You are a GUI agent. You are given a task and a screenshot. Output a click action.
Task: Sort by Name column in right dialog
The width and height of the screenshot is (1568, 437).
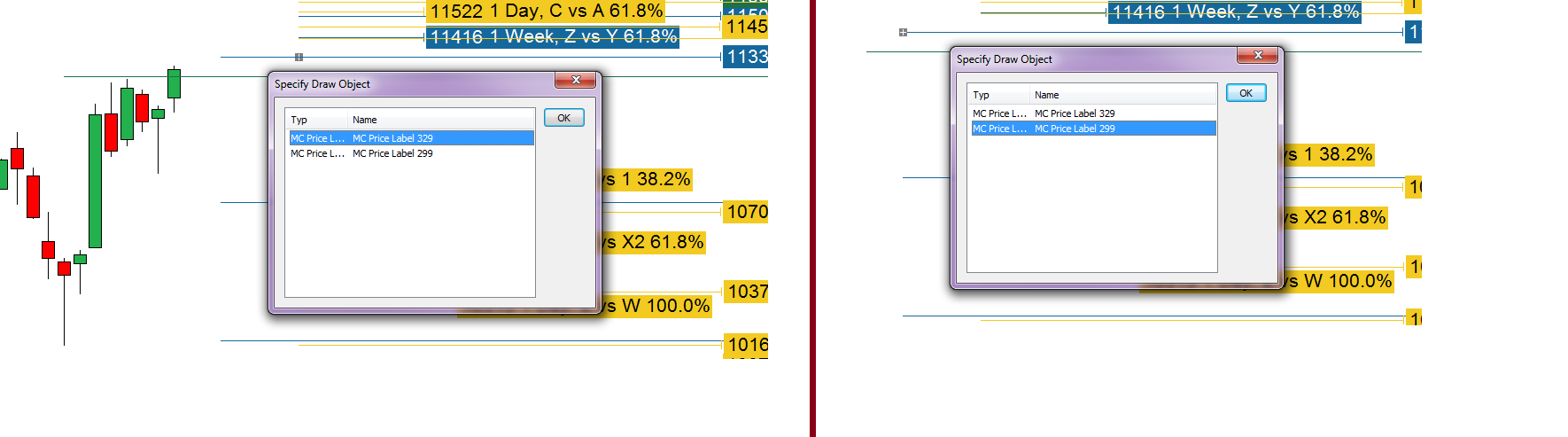click(1122, 95)
